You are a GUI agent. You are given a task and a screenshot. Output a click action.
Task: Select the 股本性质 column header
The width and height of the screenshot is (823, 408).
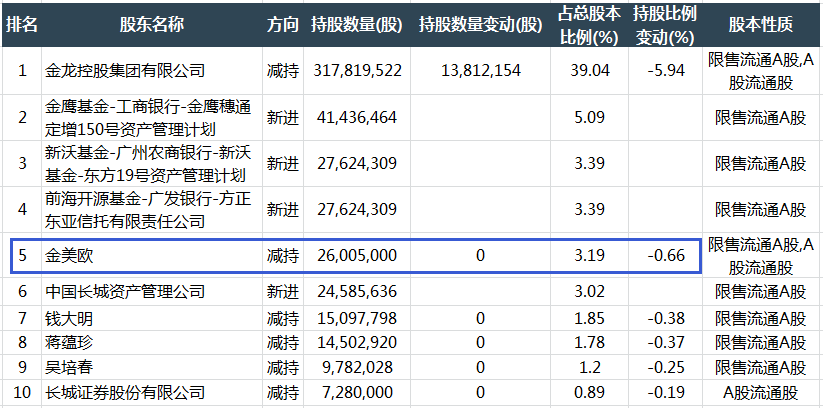click(x=761, y=25)
